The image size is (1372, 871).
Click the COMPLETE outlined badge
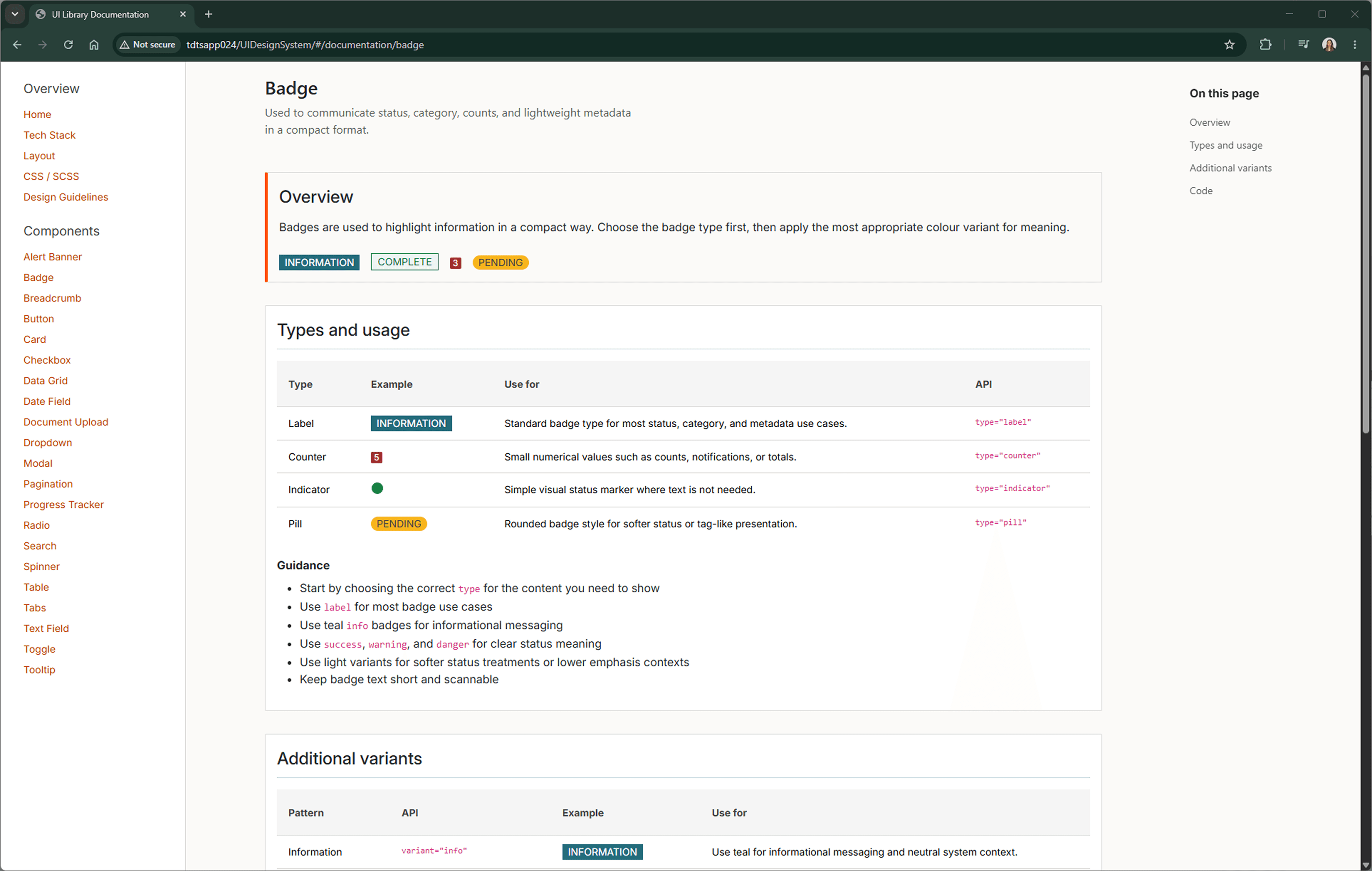click(404, 262)
